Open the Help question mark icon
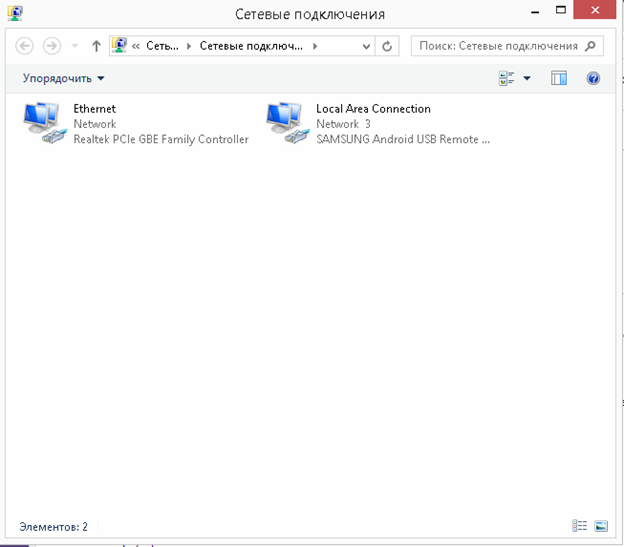624x547 pixels. click(x=593, y=78)
